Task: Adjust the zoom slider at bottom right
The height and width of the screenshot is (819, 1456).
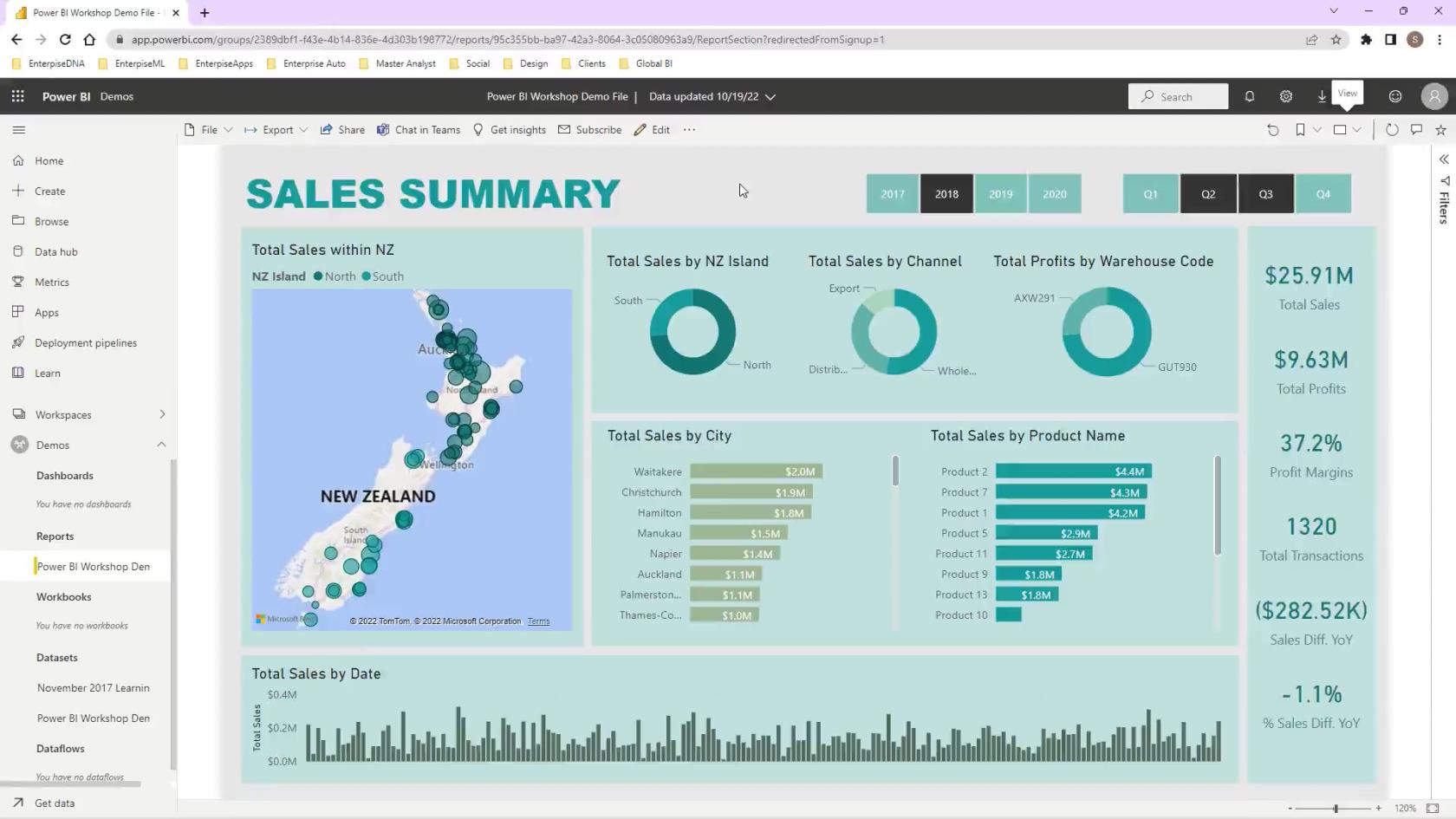Action: point(1336,808)
